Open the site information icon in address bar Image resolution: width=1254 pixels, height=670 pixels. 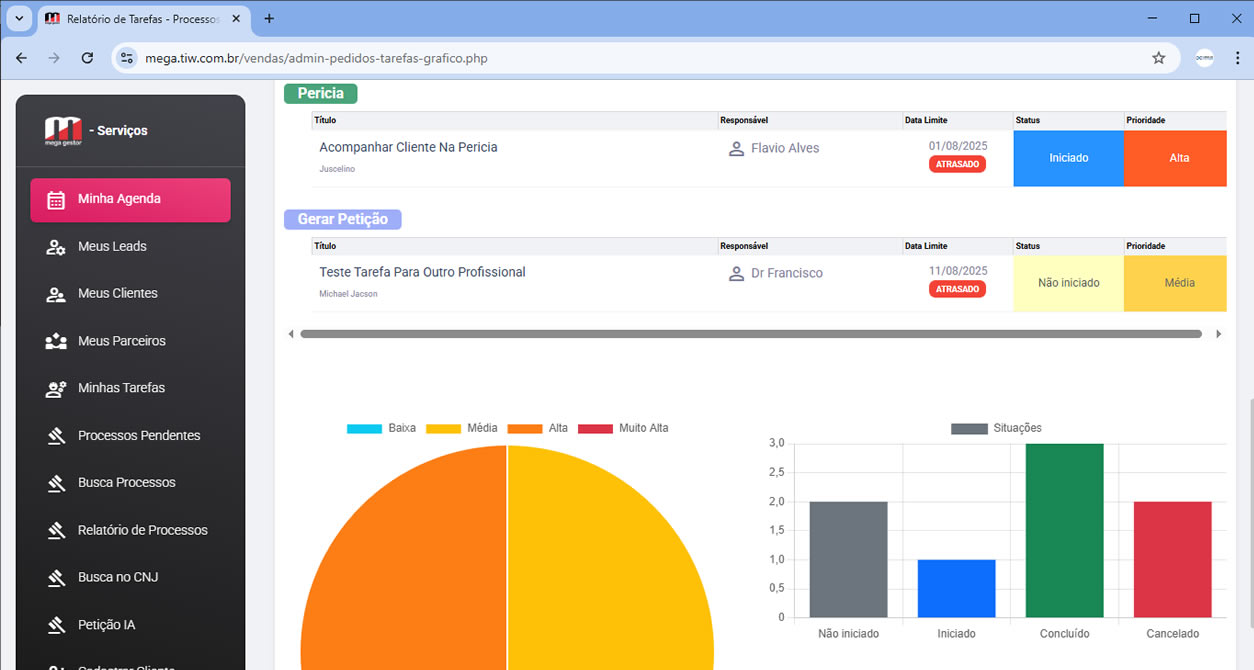tap(127, 58)
